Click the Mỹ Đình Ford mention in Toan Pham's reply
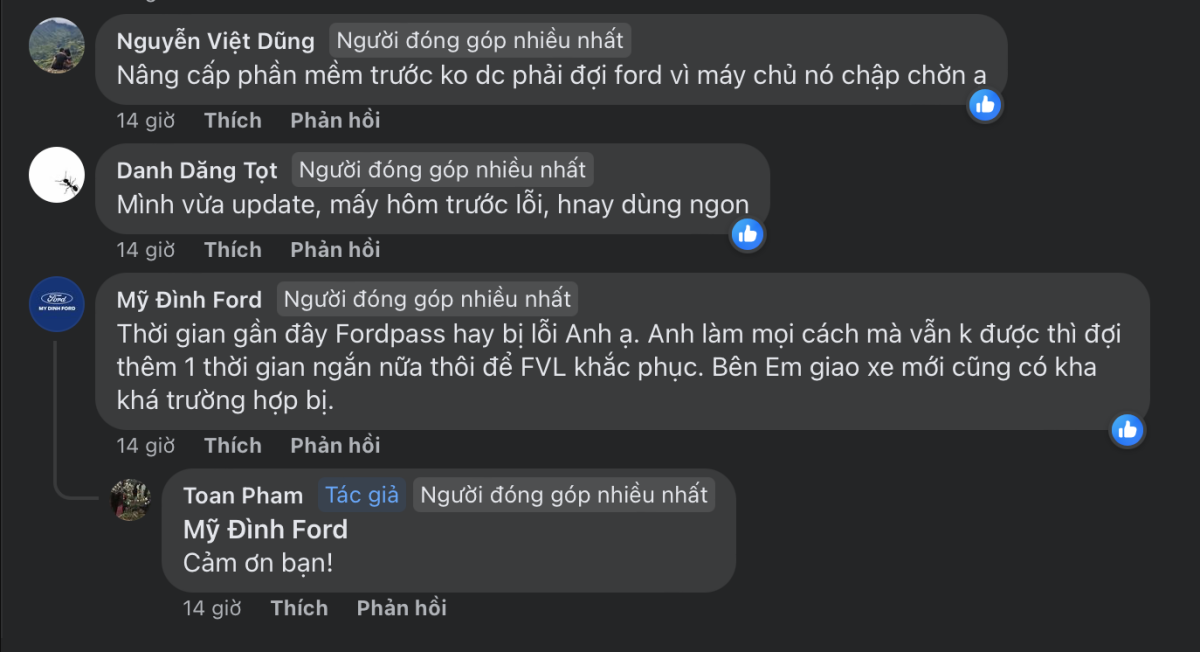 pyautogui.click(x=265, y=530)
